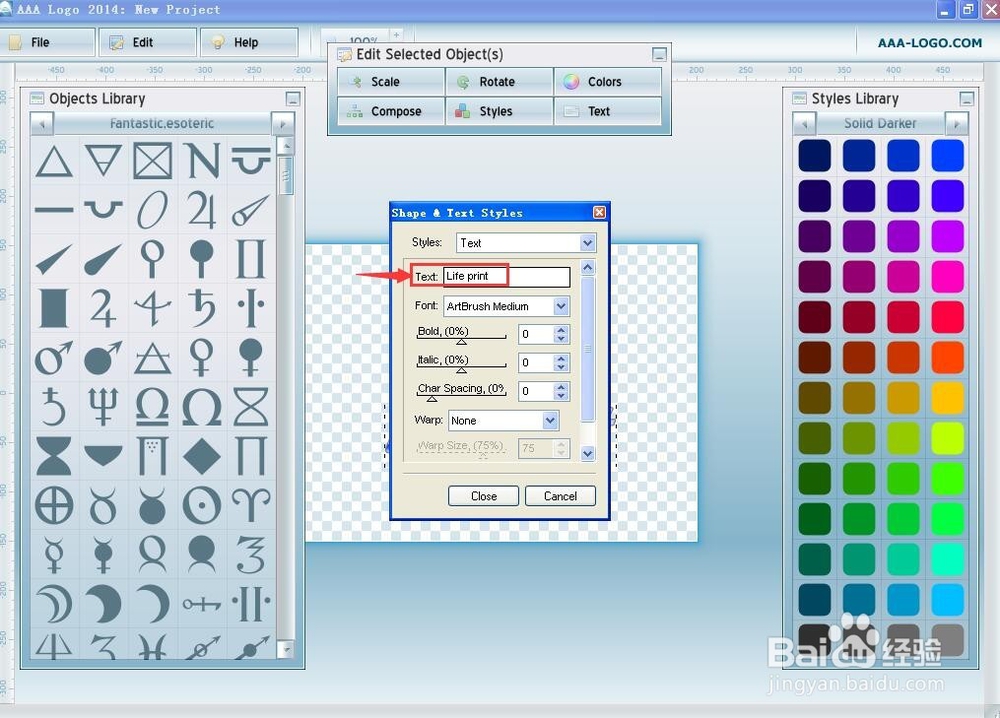
Task: Select the outlined Mars symbol
Action: pos(54,358)
